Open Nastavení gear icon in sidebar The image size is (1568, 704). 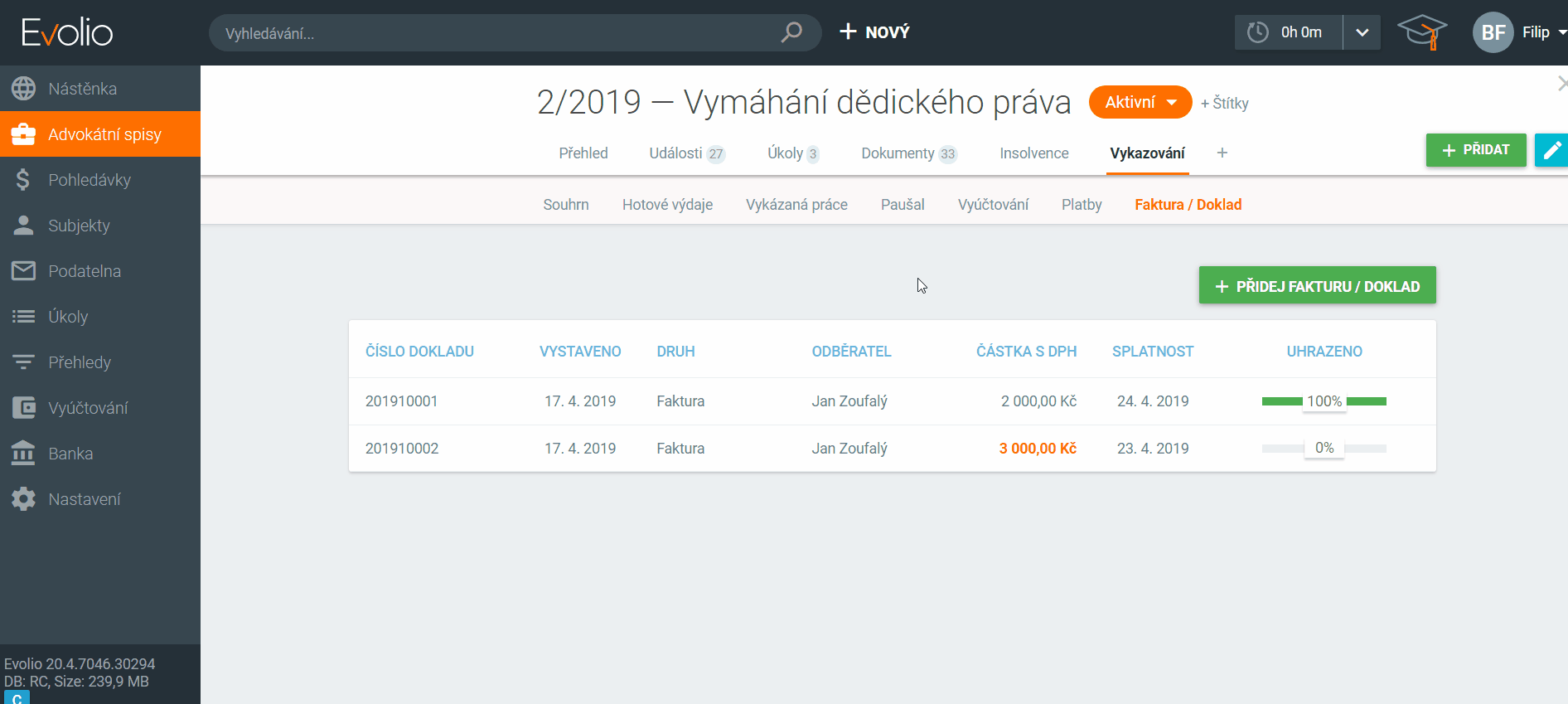[x=23, y=499]
